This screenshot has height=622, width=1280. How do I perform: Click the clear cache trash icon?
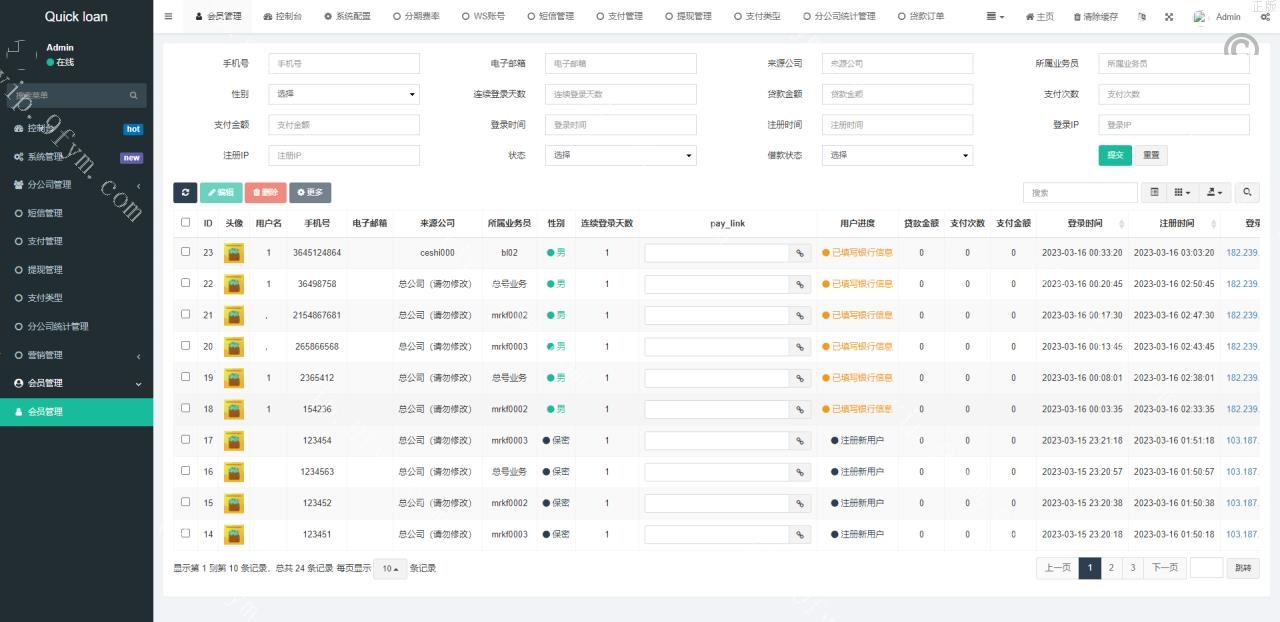coord(1095,17)
